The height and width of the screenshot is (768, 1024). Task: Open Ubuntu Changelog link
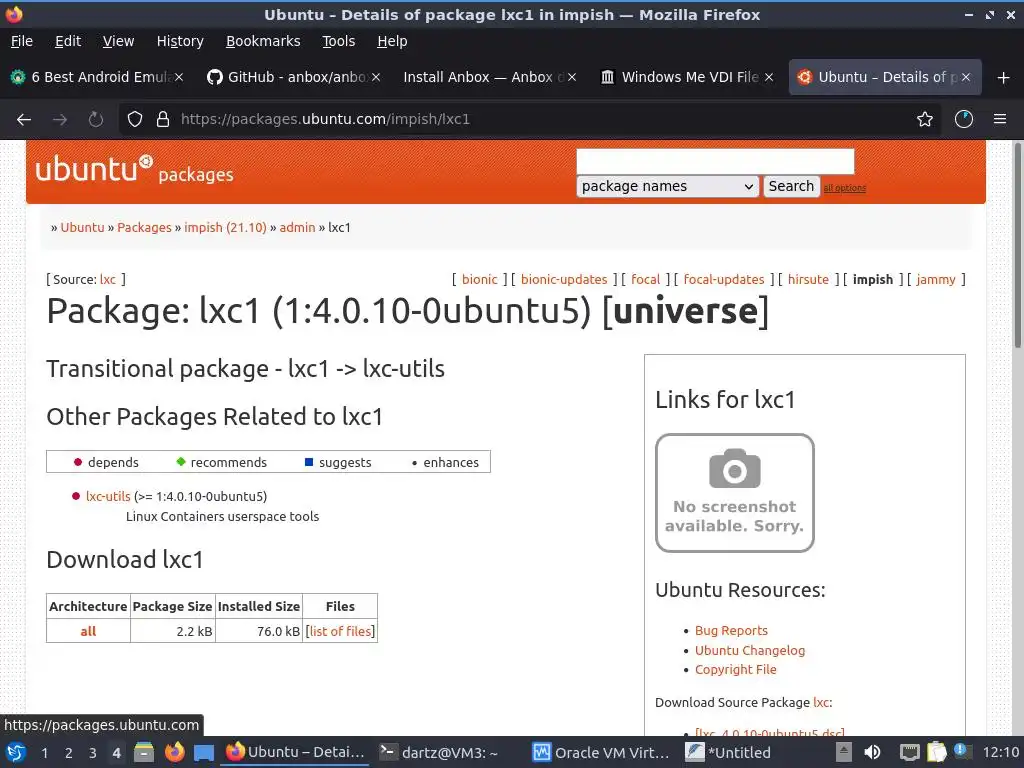[750, 650]
